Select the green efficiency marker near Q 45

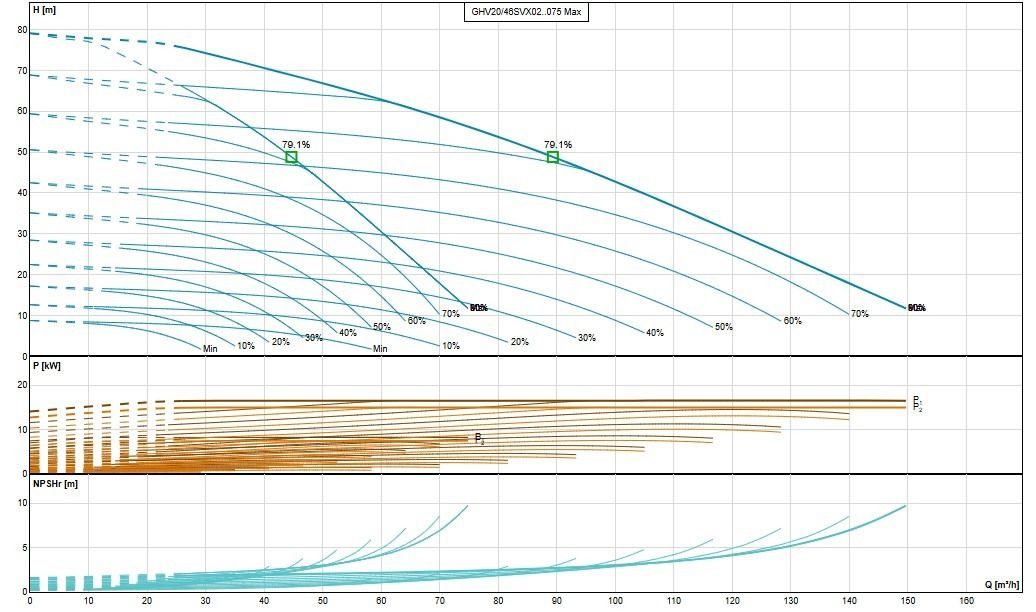(x=291, y=157)
